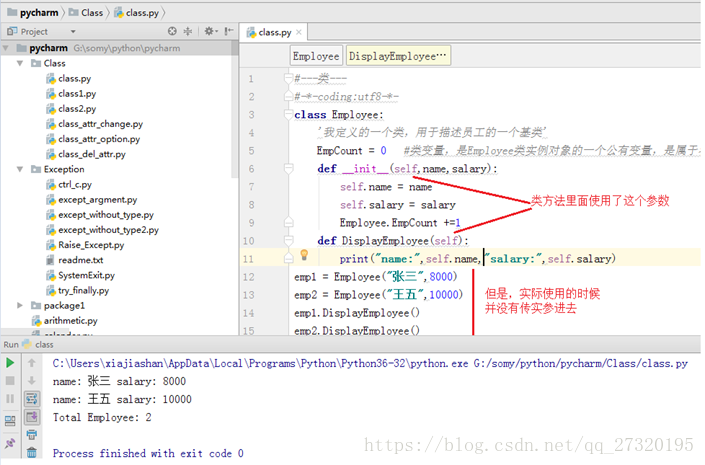705x465 pixels.
Task: Open class_del_attr.py file
Action: click(86, 154)
